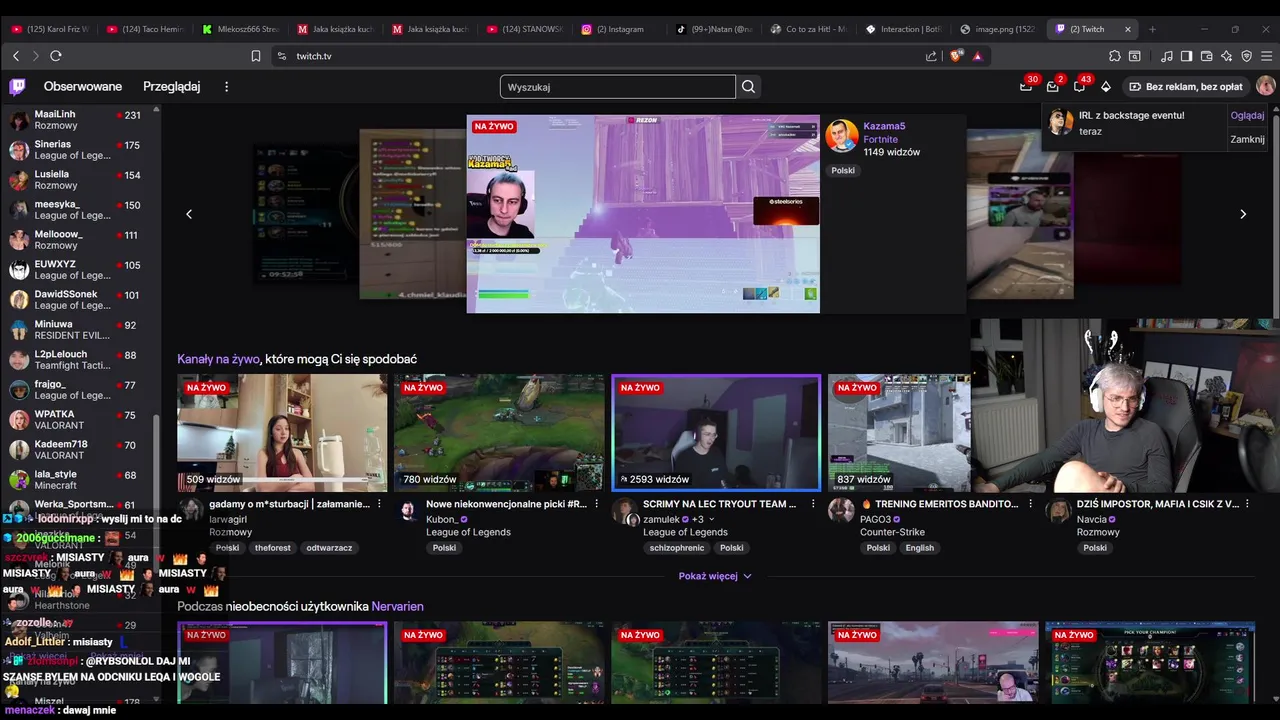Click the Brave Rewards triangle icon
The image size is (1280, 720).
click(978, 56)
